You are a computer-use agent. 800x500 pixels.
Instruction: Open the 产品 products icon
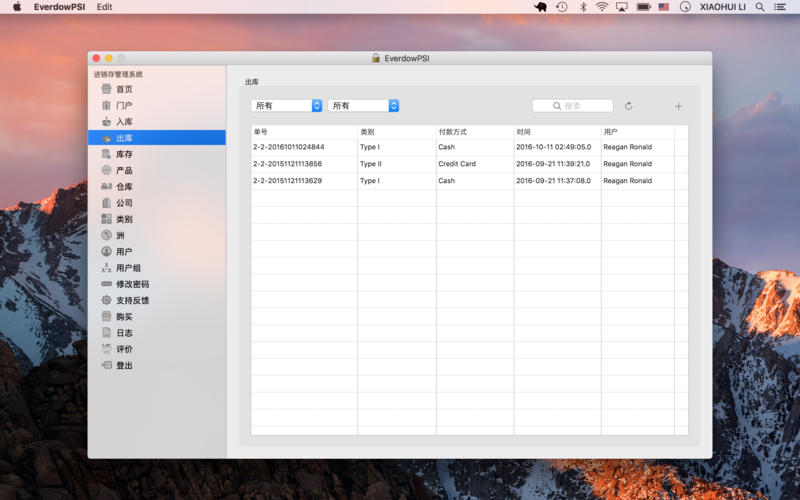(106, 170)
